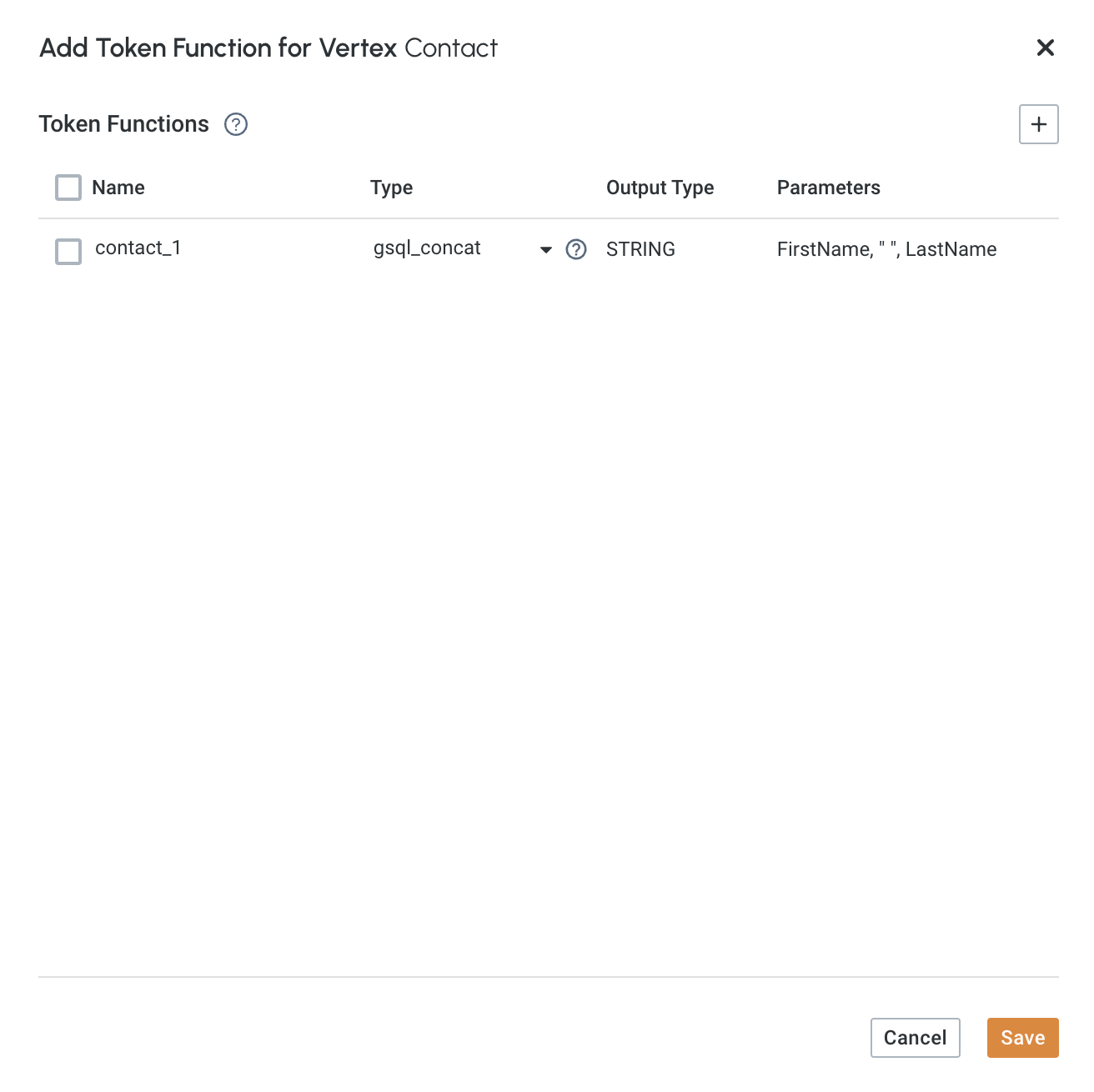The width and height of the screenshot is (1094, 1092).
Task: Select the STRING output type cell
Action: pos(640,249)
